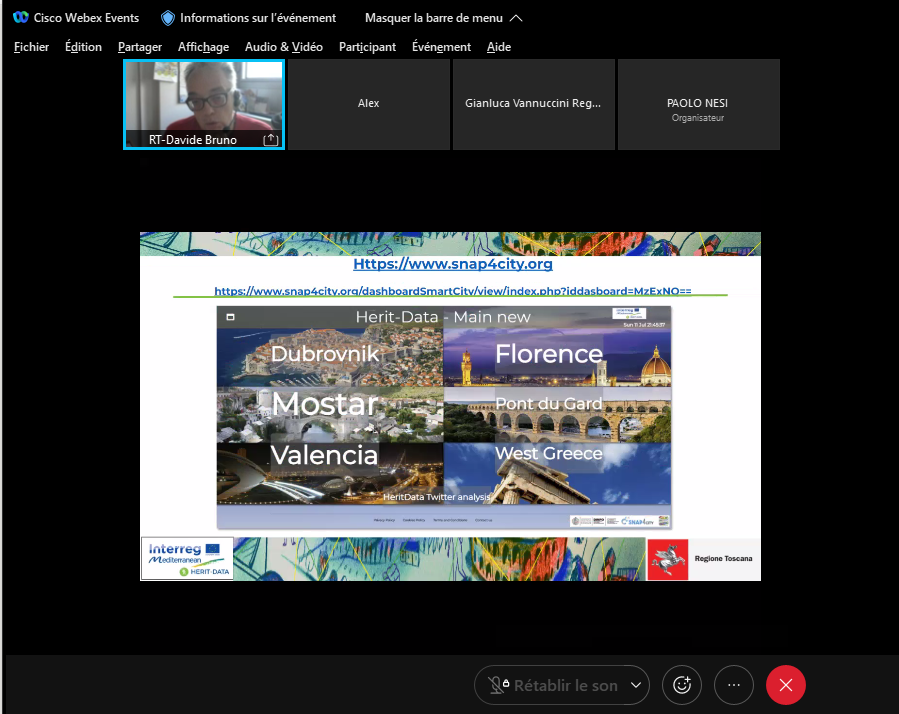The image size is (899, 714).
Task: Select the Alex participant tile
Action: 369,104
